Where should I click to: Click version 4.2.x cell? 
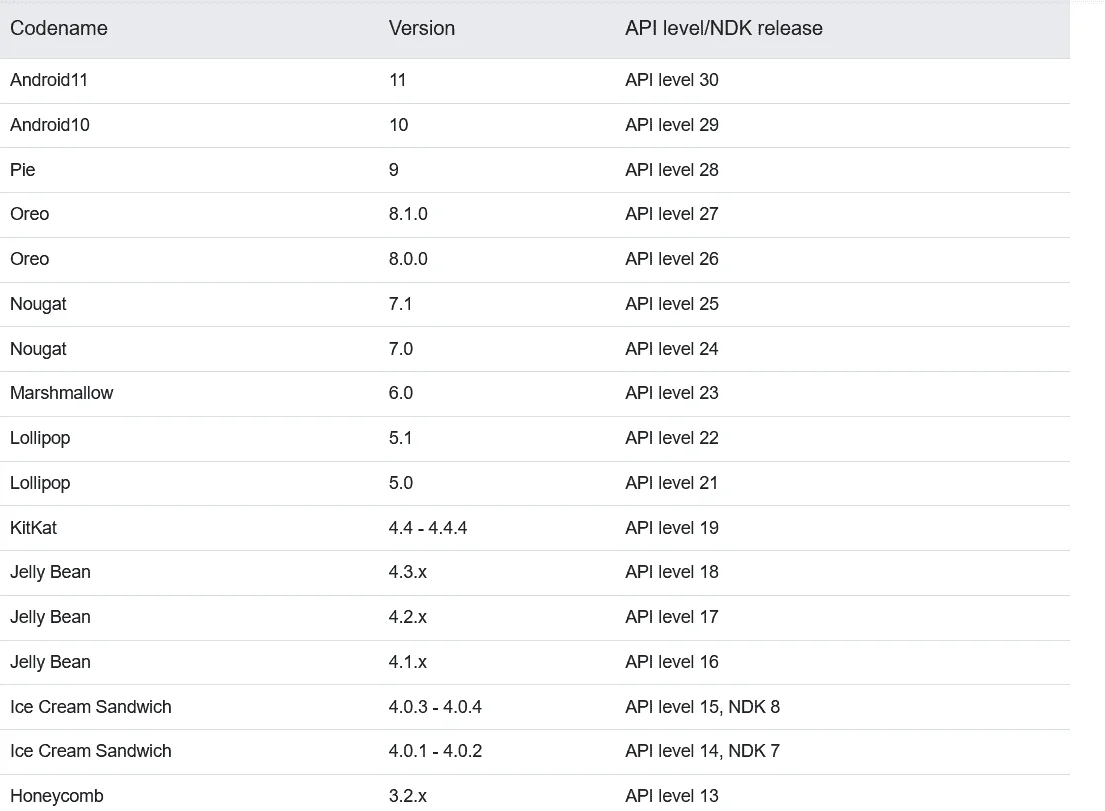click(407, 617)
